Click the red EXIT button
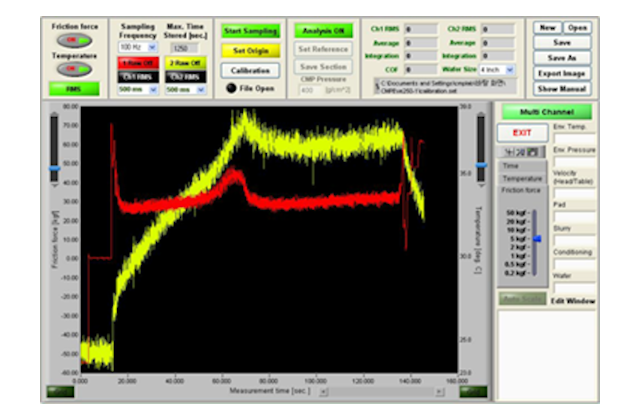 click(521, 132)
